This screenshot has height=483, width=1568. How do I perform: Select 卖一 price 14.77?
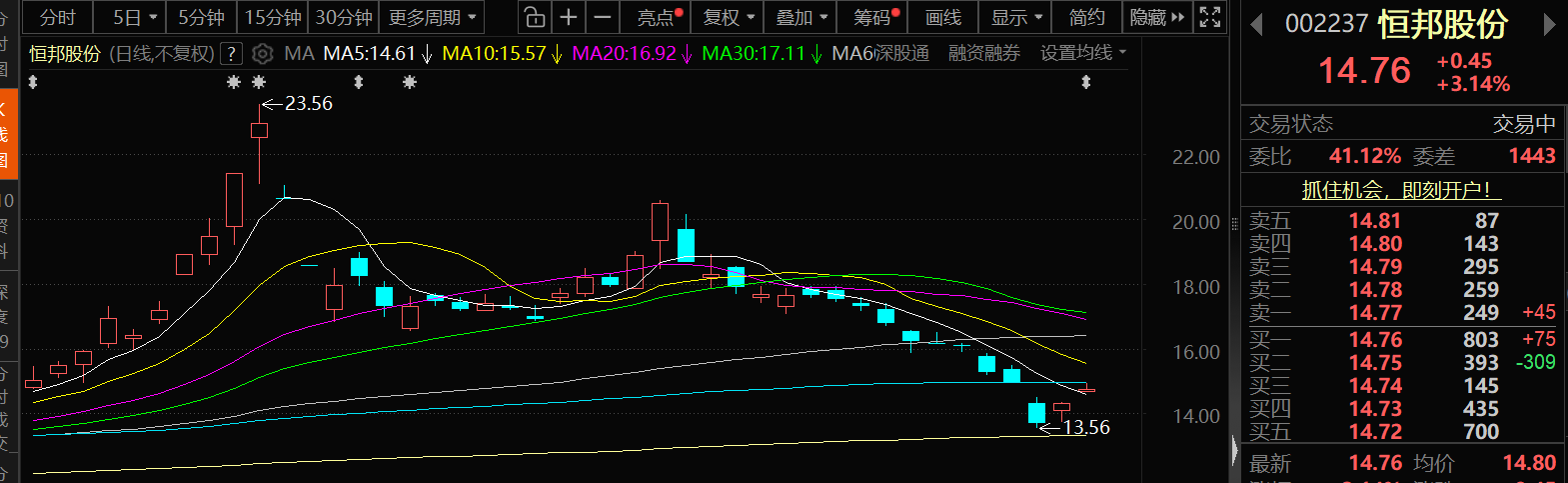[1375, 313]
